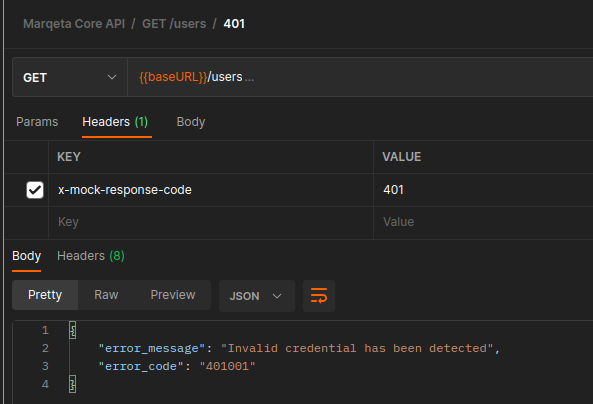Image resolution: width=593 pixels, height=404 pixels.
Task: Open Marqeta Core API breadcrumb
Action: [x=74, y=24]
